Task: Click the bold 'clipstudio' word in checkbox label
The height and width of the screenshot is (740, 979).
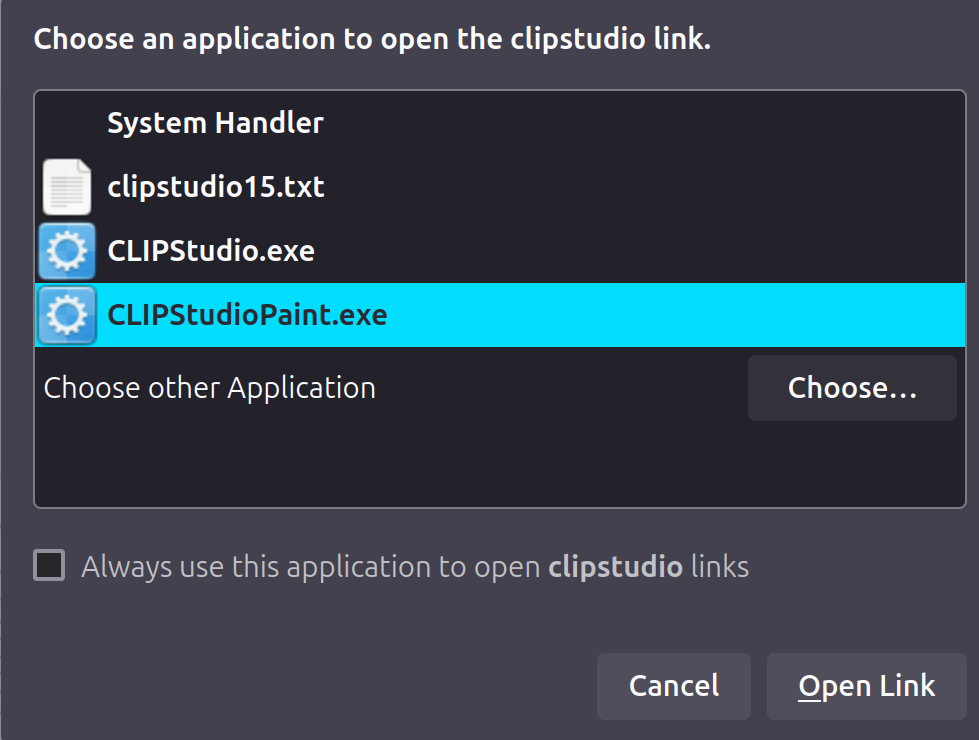Action: (x=615, y=567)
